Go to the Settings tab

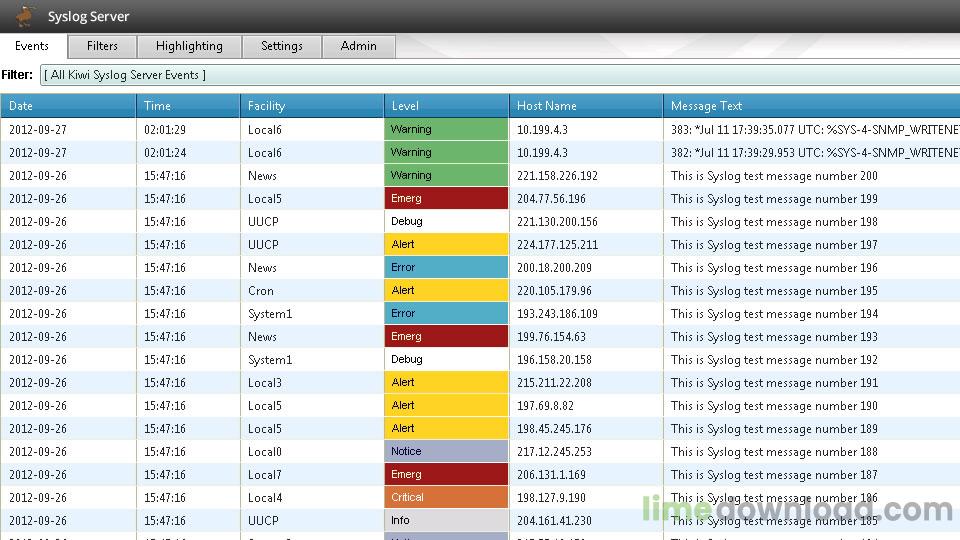click(x=282, y=46)
